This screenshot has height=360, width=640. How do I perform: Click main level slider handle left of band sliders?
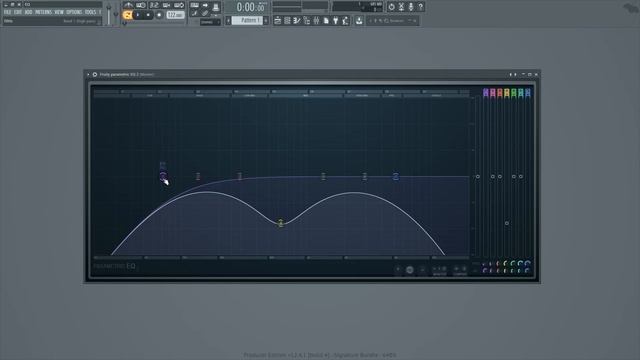(478, 177)
